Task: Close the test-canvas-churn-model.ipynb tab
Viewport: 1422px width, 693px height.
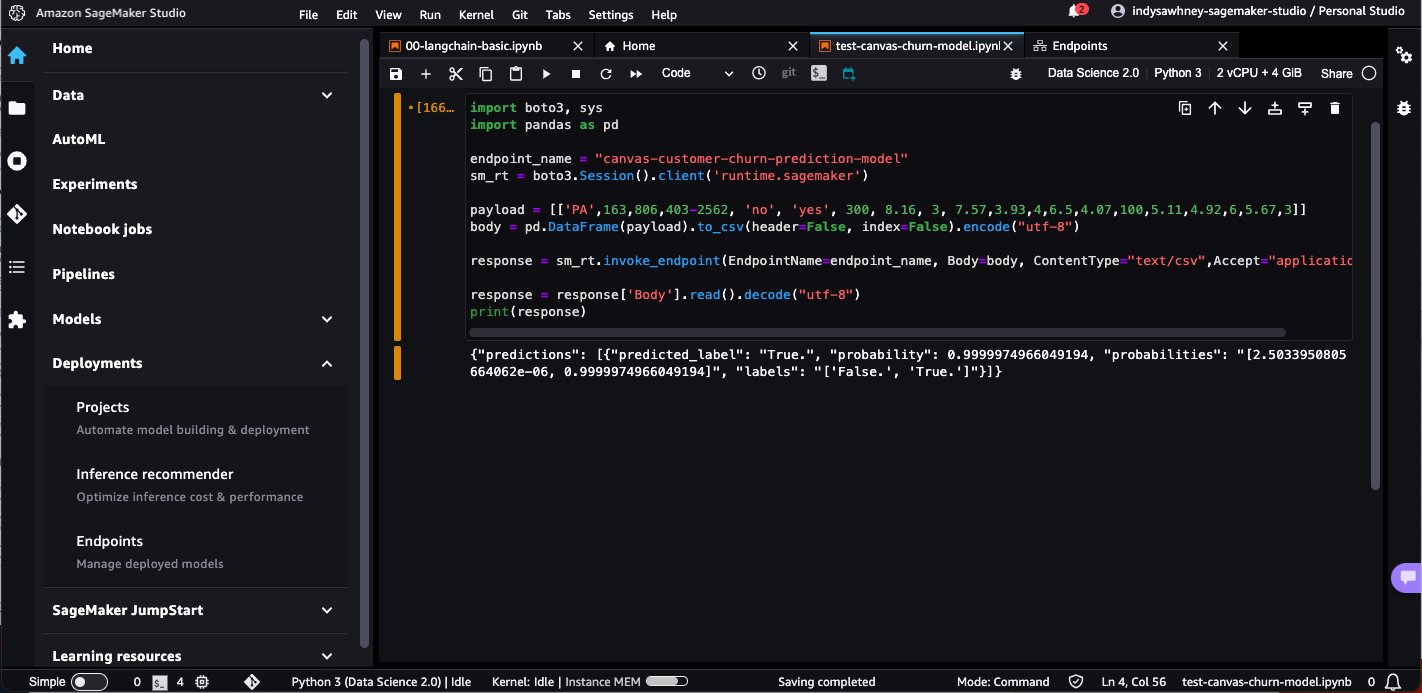Action: (1008, 46)
